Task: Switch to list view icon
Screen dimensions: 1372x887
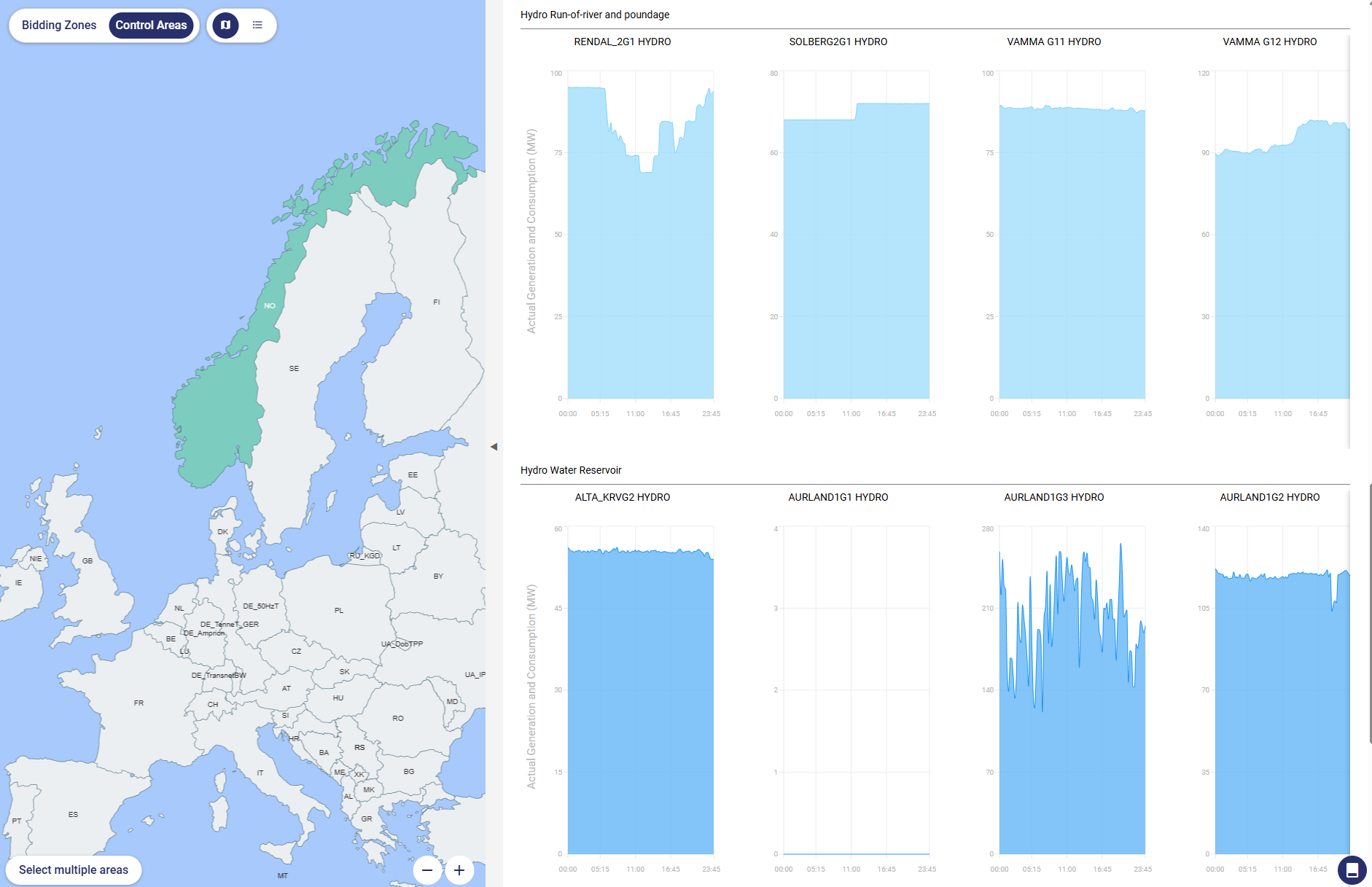Action: (x=257, y=25)
